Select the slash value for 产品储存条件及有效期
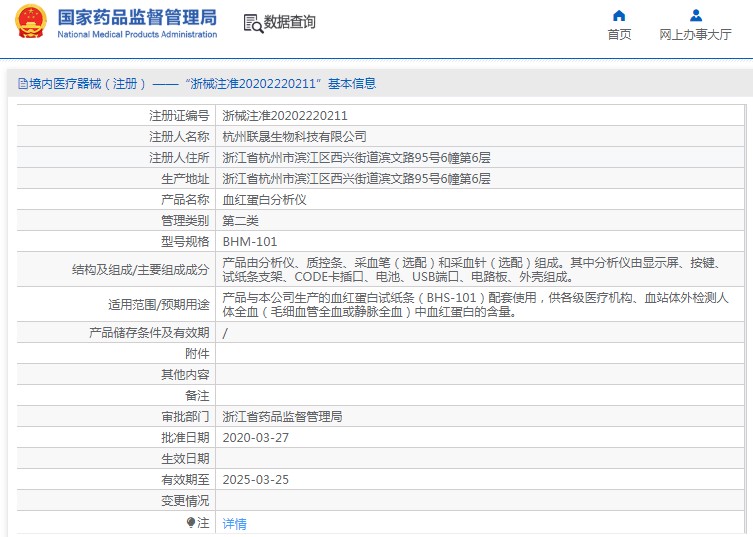The width and height of the screenshot is (753, 537). [225, 333]
